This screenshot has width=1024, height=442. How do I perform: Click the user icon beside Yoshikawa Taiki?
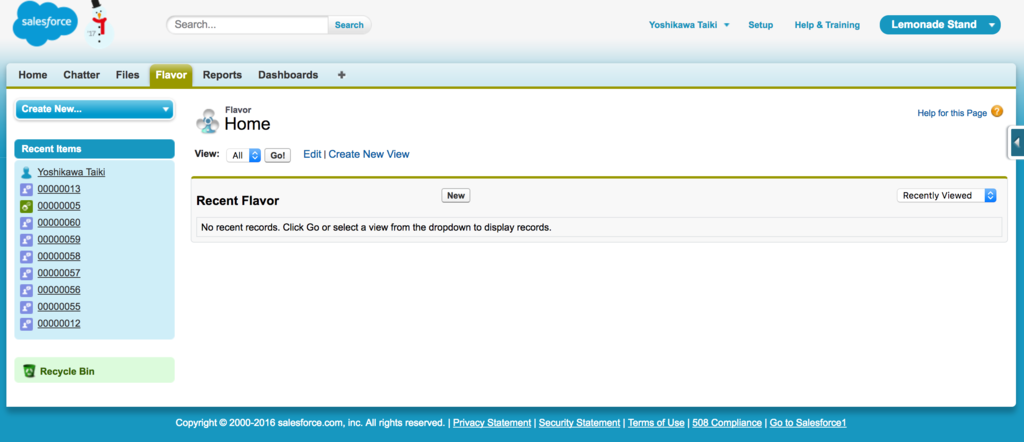point(26,173)
